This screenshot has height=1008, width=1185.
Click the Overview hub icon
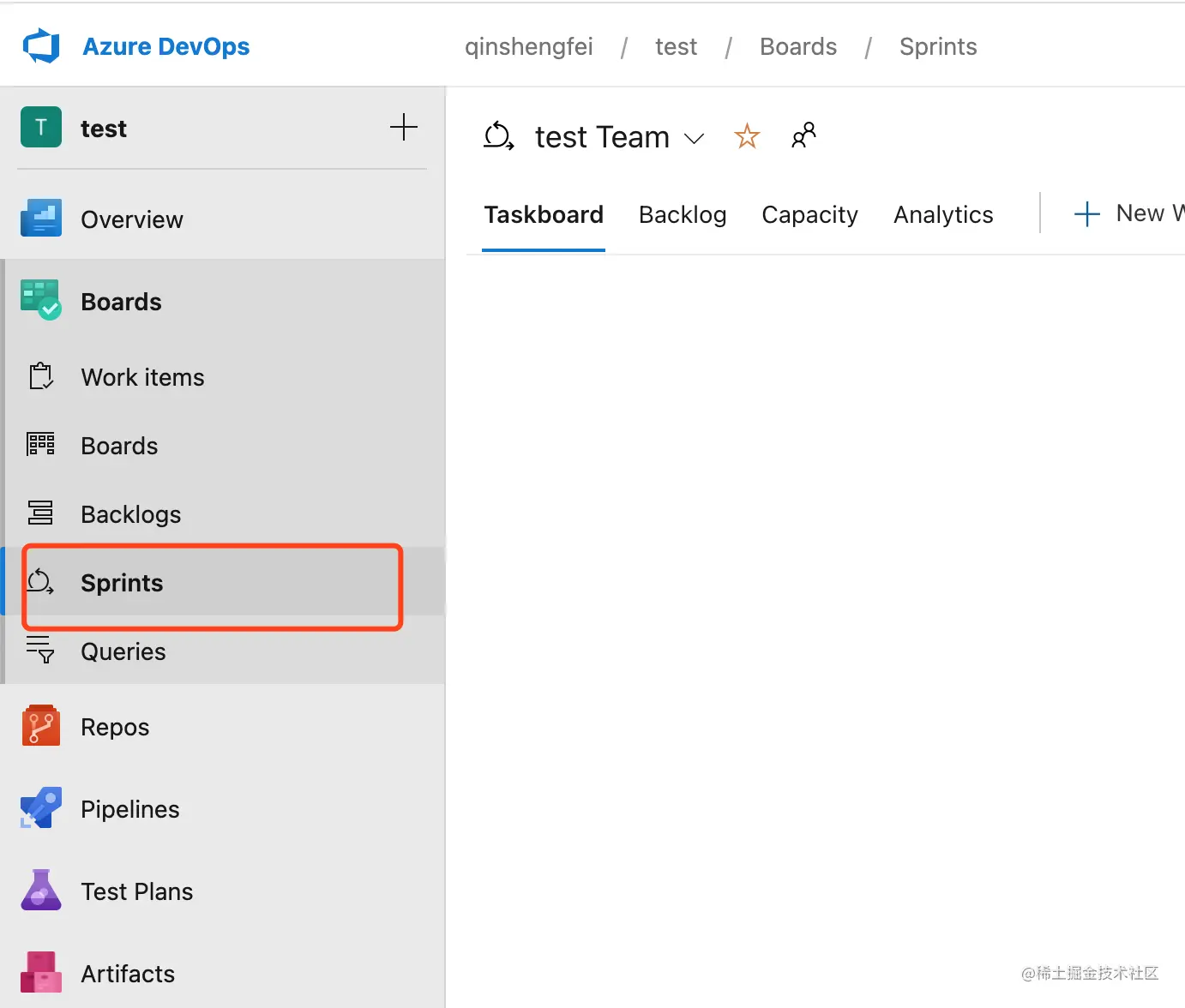click(41, 219)
